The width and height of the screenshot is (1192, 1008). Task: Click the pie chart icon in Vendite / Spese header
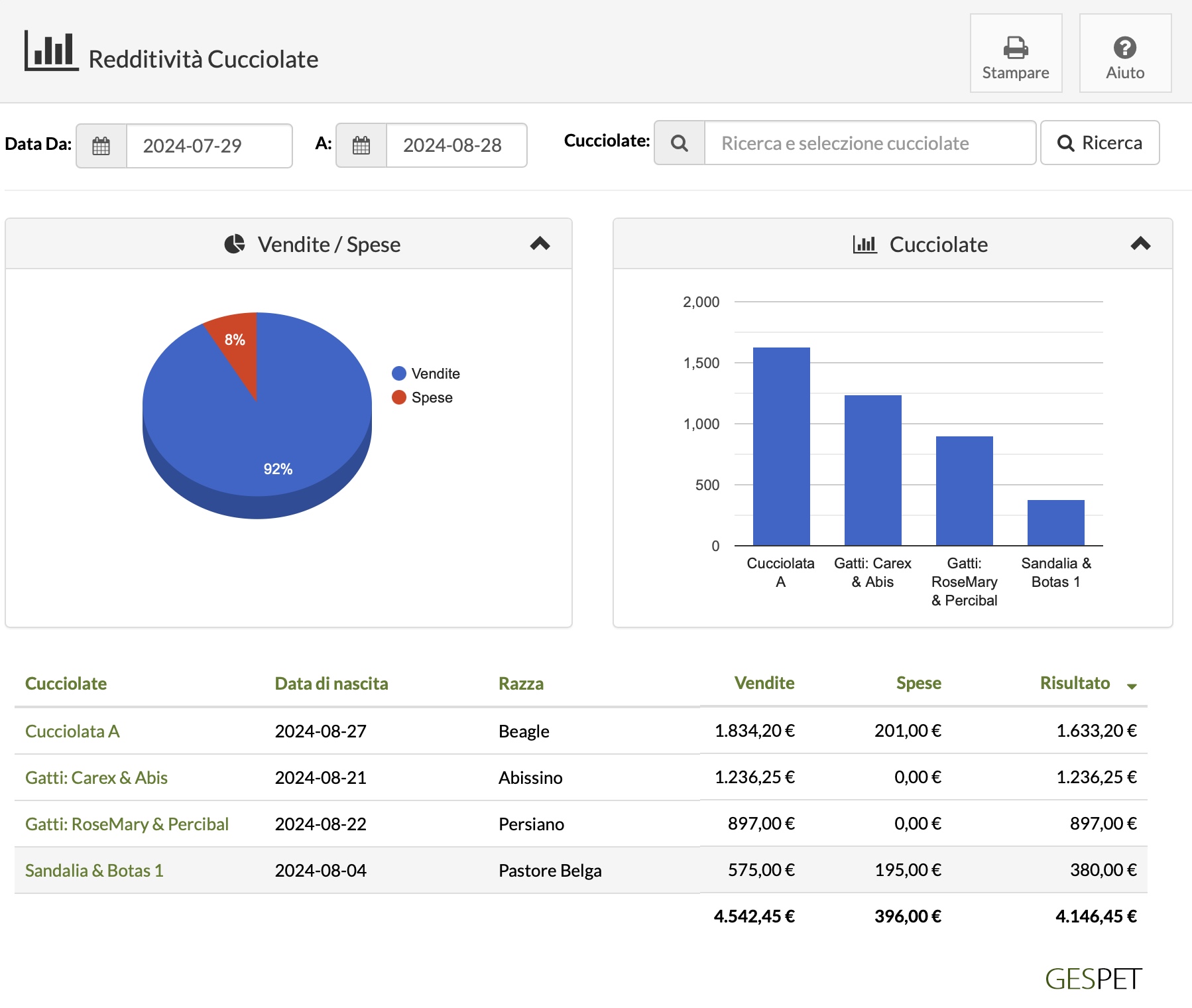[235, 244]
